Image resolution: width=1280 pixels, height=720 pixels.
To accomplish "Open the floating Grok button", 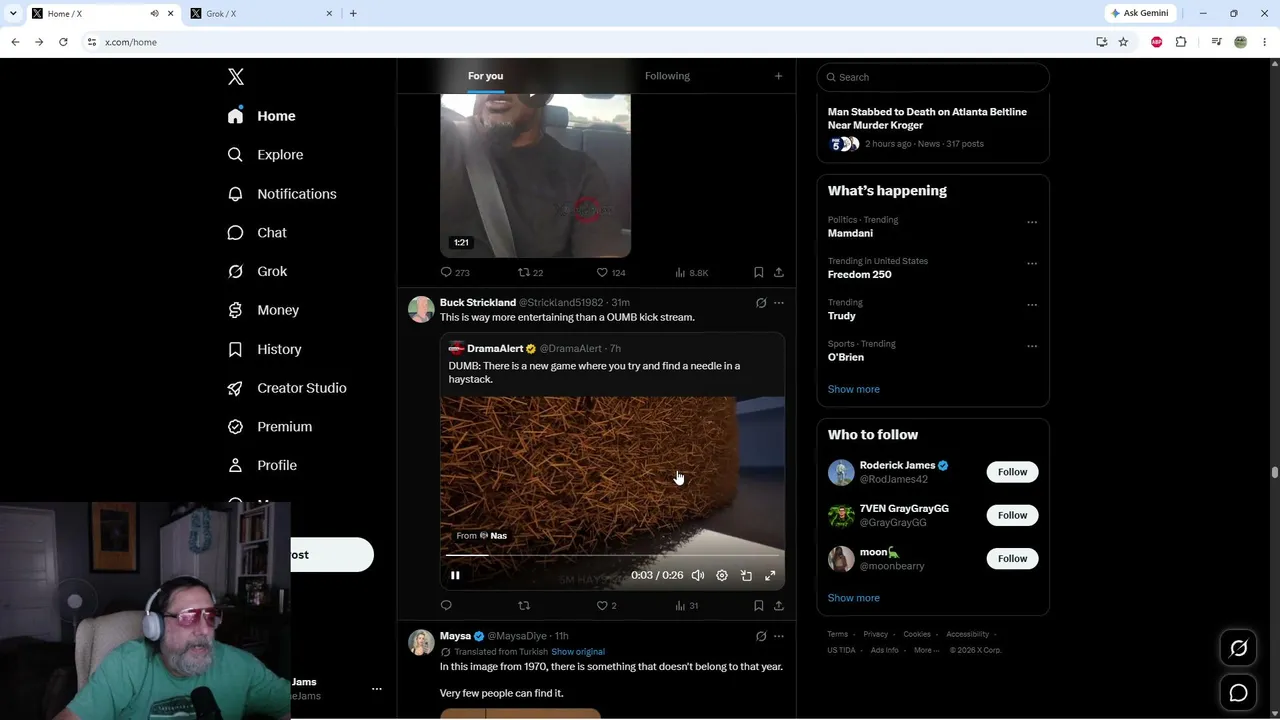I will click(1238, 649).
